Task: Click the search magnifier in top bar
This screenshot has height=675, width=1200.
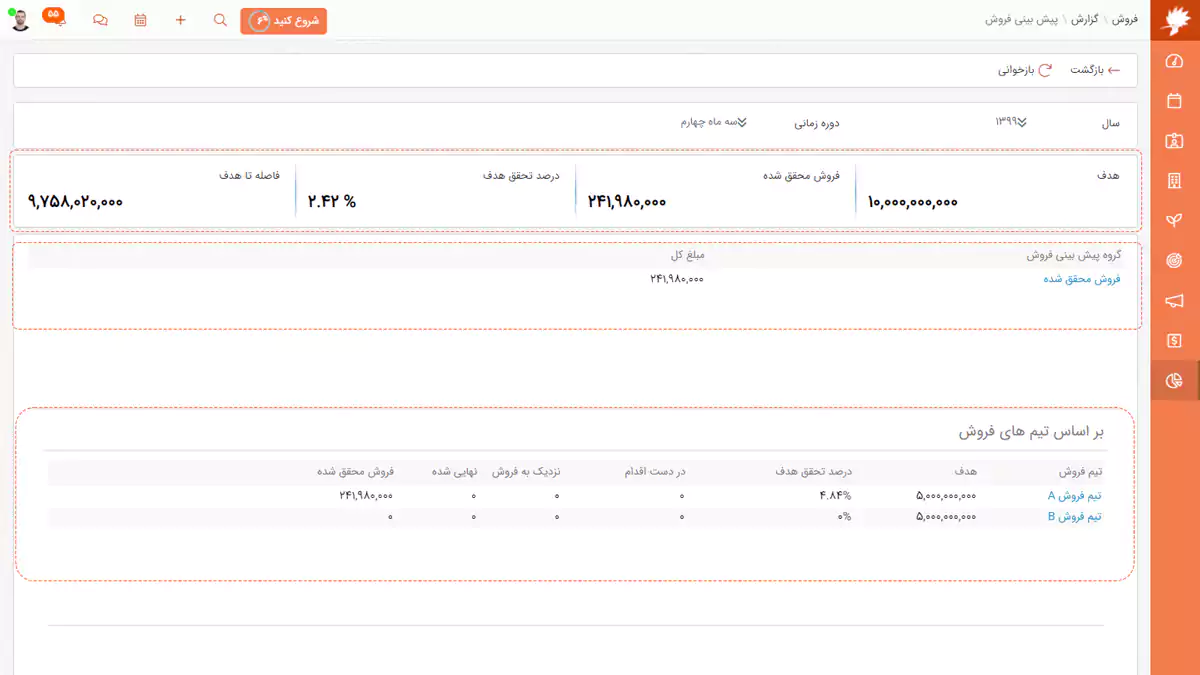Action: coord(221,20)
